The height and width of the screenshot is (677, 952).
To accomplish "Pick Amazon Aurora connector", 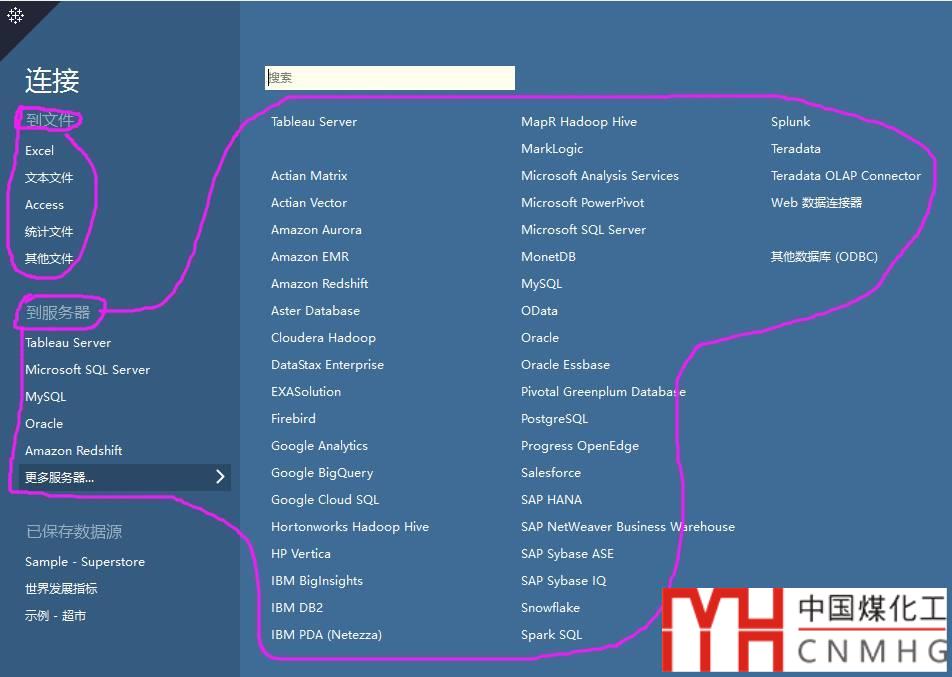I will pos(316,230).
